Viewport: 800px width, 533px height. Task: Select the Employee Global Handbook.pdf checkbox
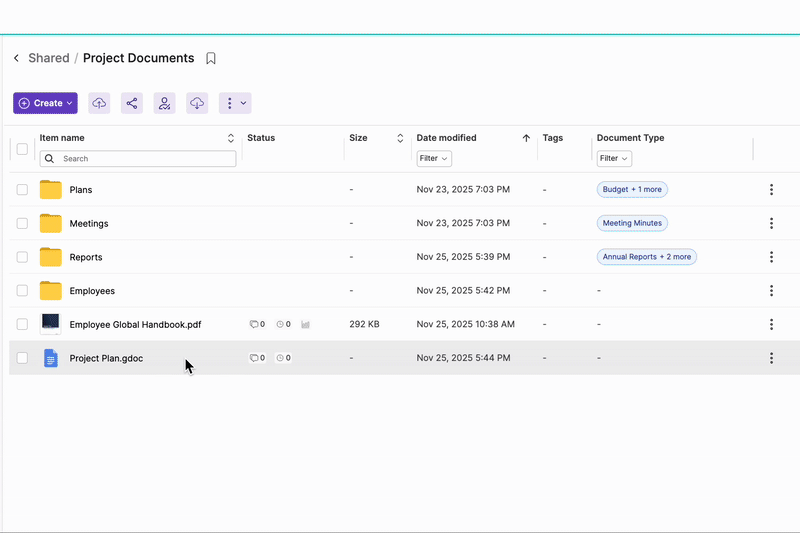tap(22, 324)
